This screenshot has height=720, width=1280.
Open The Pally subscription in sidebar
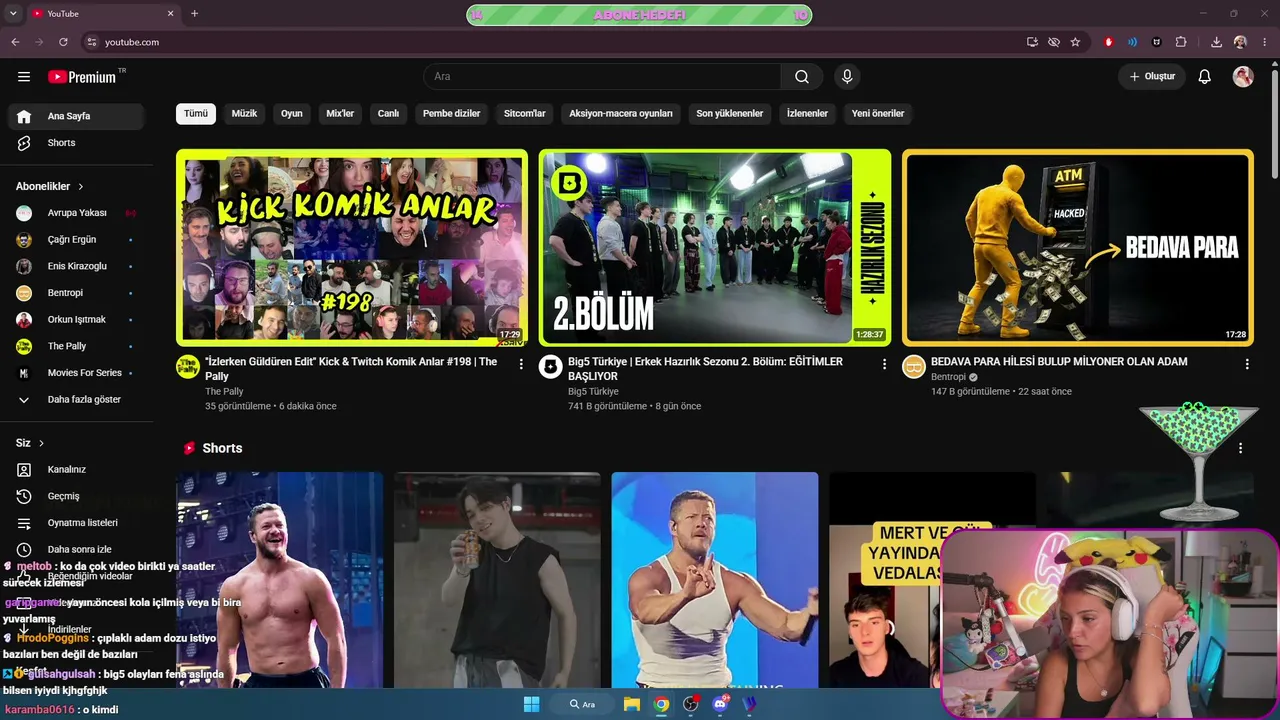[x=76, y=346]
